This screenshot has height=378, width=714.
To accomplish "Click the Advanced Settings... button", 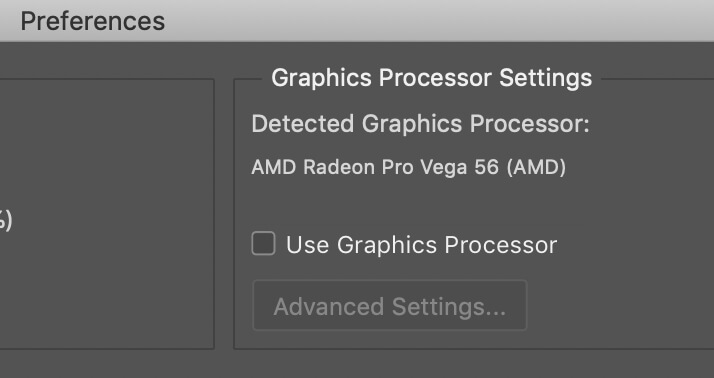I will [x=390, y=305].
